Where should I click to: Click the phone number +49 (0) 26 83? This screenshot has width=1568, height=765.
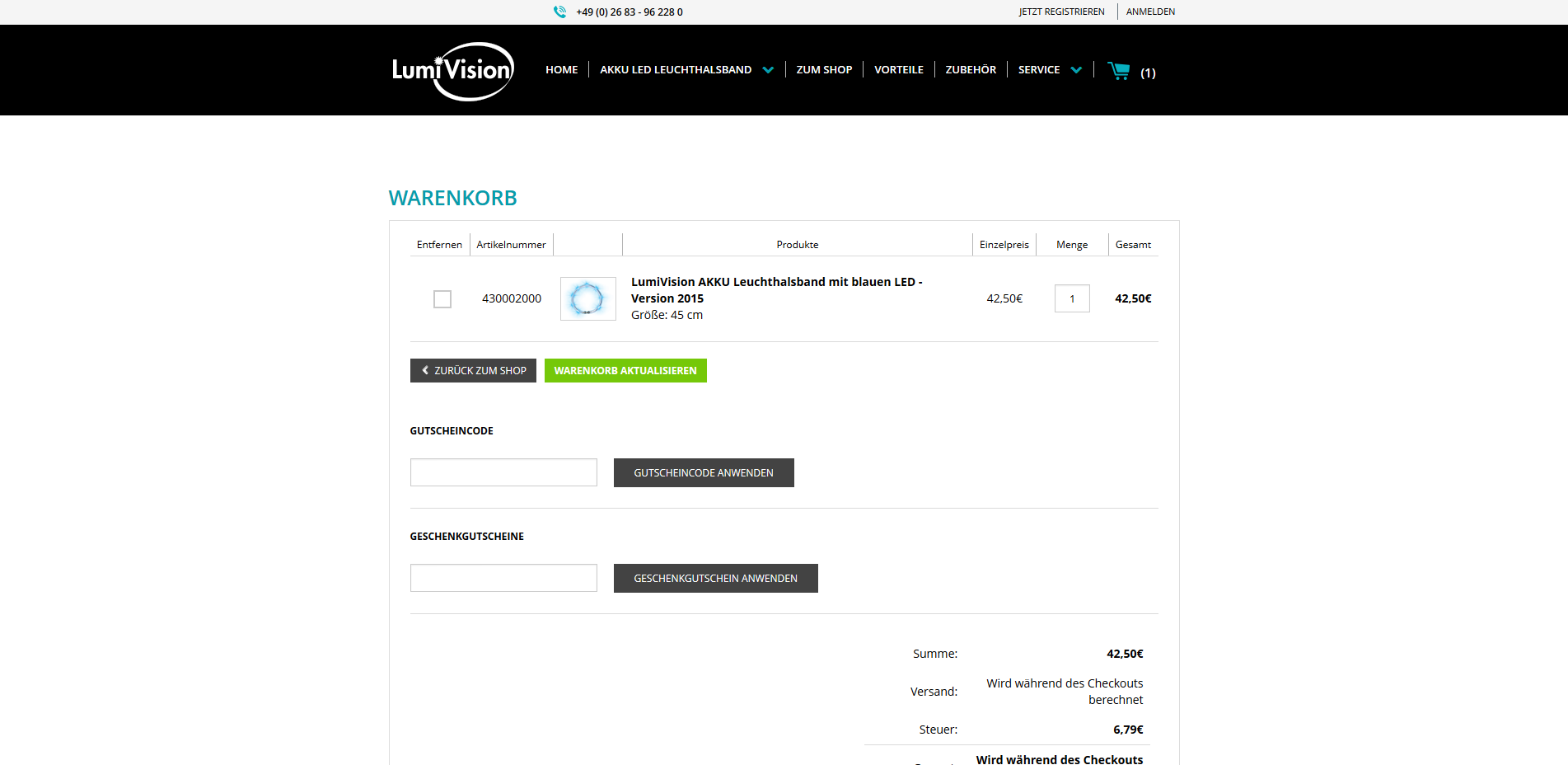(630, 12)
